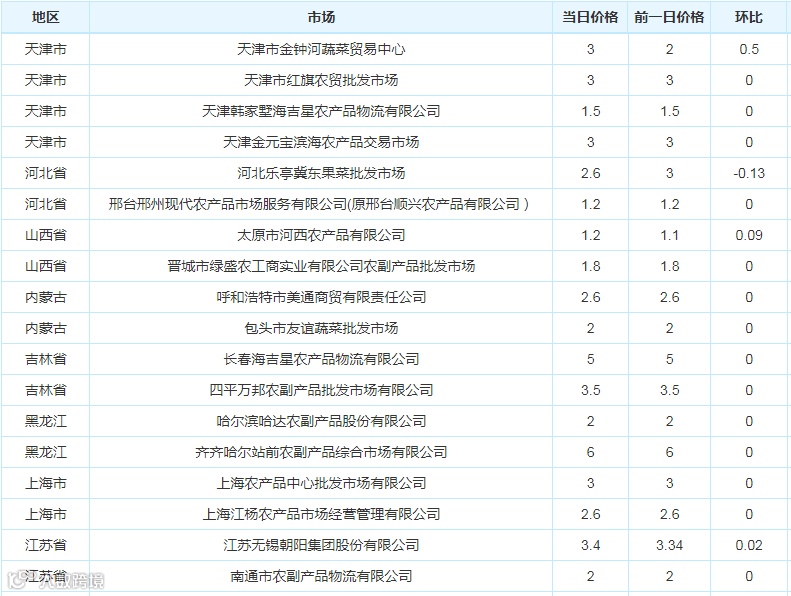Select 上海江杨农产品市场经营管理有限公司 cell
Screen dimensions: 791x596
pyautogui.click(x=321, y=514)
